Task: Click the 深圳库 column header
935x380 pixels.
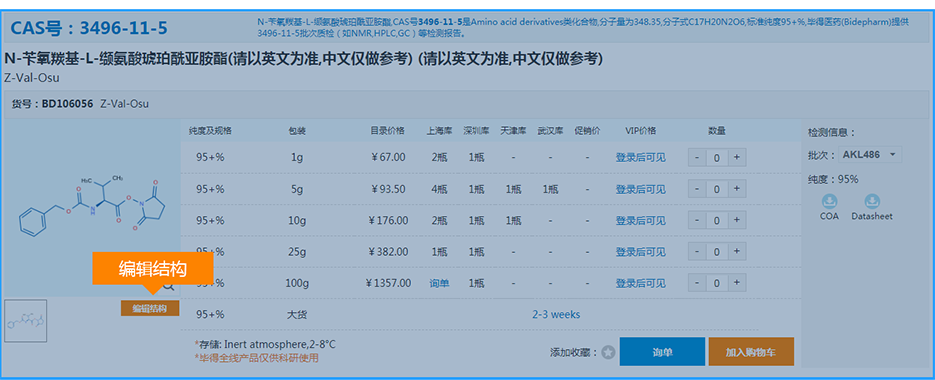Action: click(476, 131)
